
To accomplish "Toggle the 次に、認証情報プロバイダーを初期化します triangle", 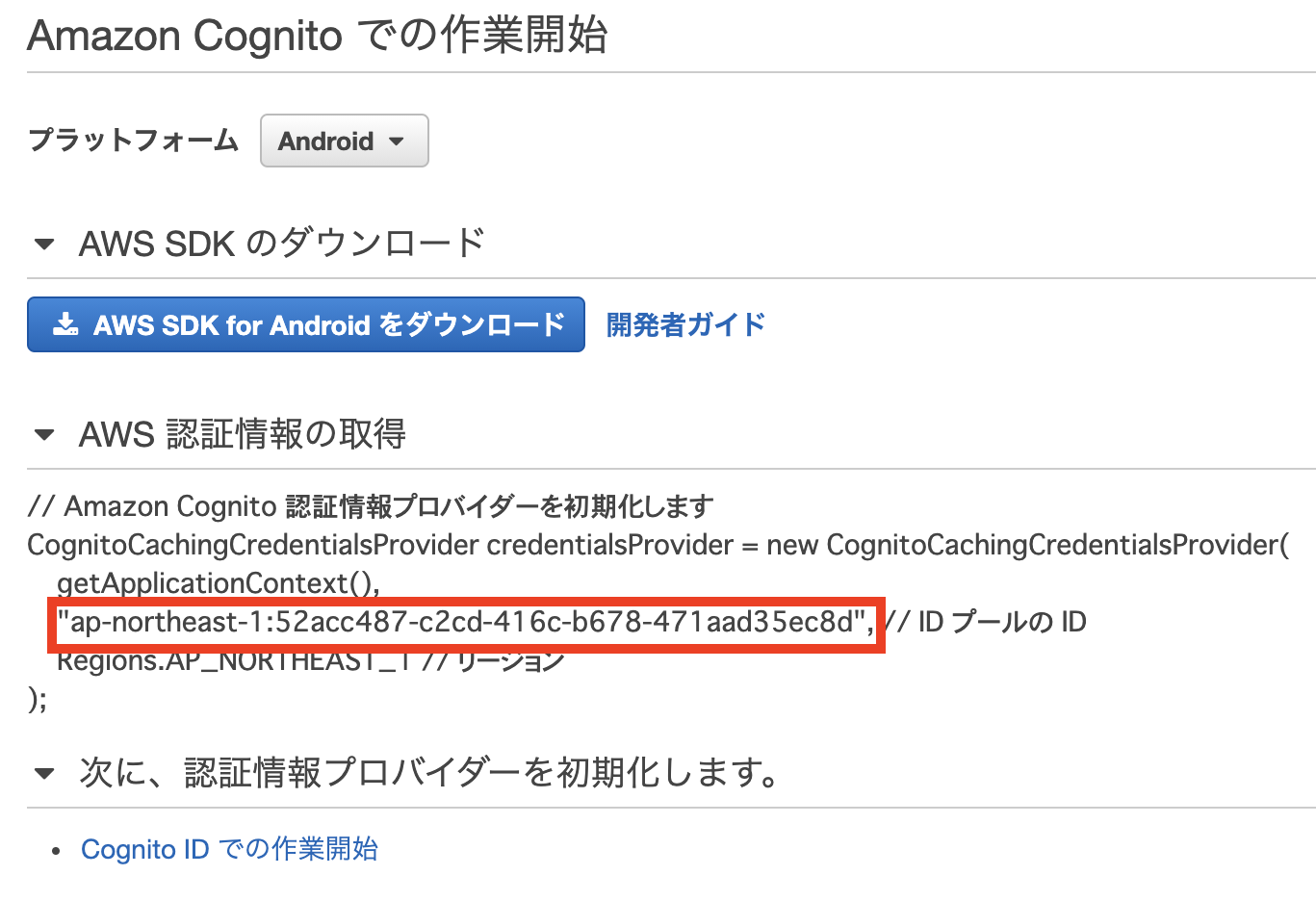I will (44, 773).
